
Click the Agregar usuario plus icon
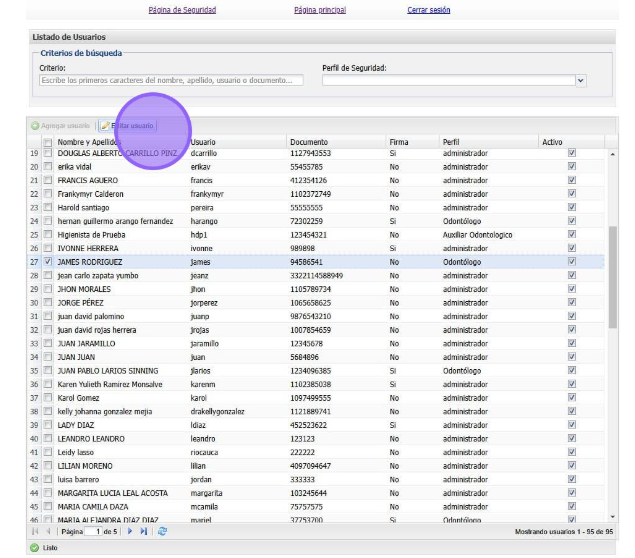point(35,126)
